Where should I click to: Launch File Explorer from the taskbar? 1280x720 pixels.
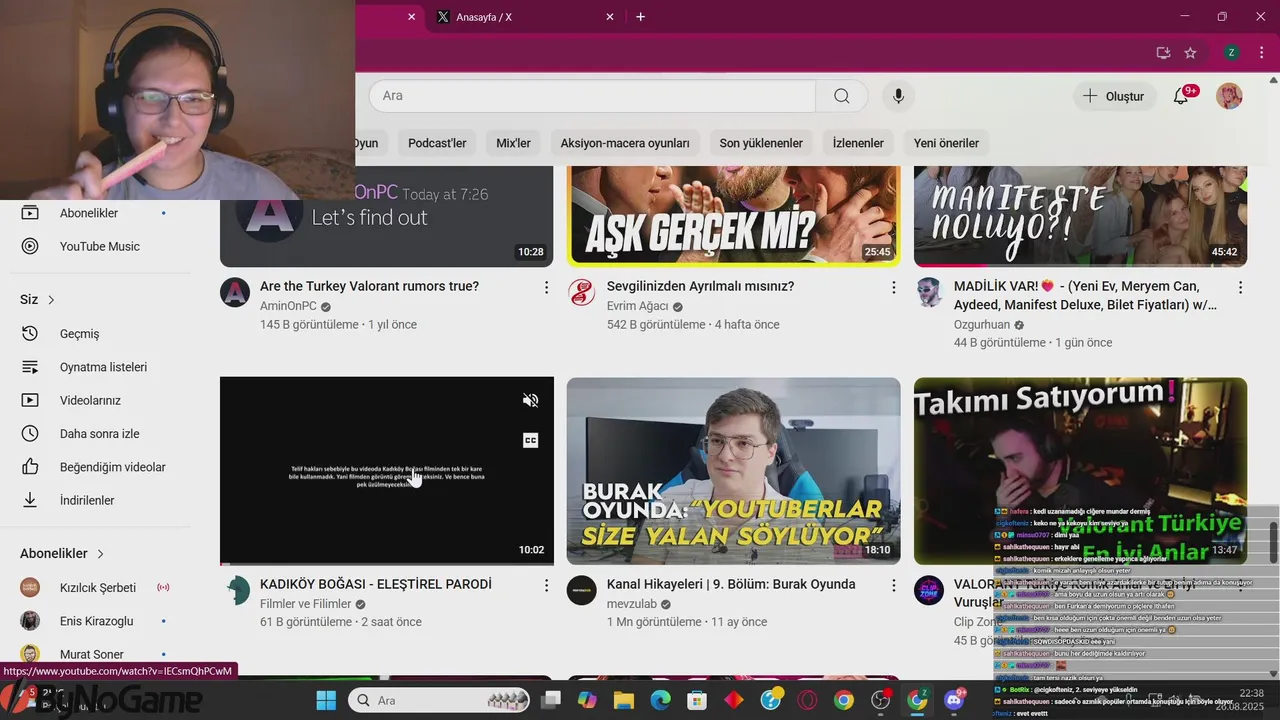pyautogui.click(x=624, y=701)
